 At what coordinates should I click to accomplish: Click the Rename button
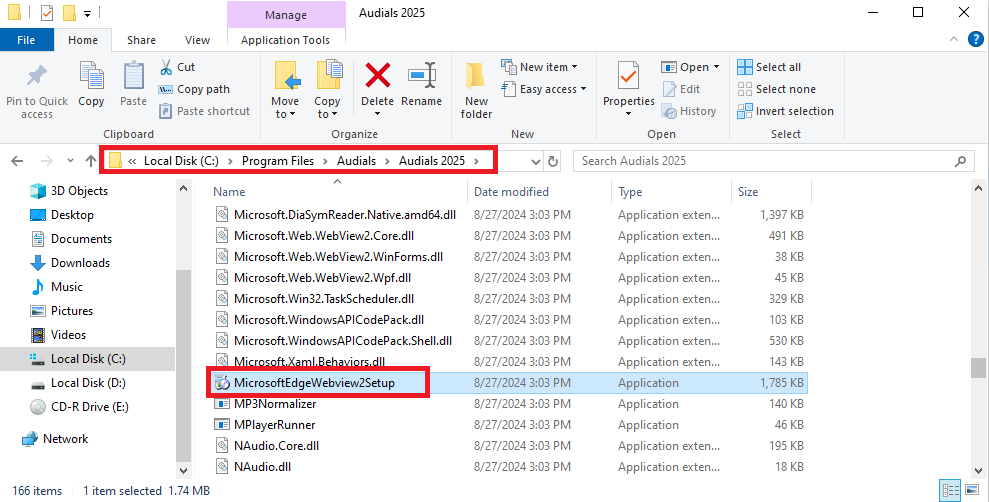pos(421,84)
